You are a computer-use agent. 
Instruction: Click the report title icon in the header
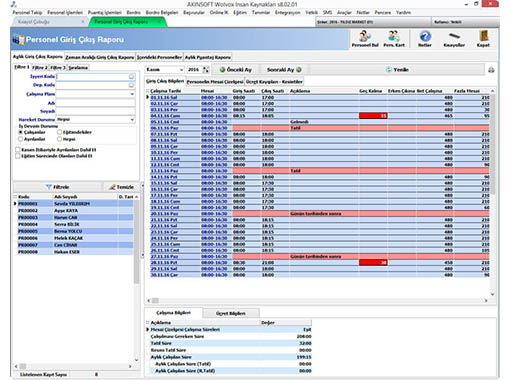(19, 40)
